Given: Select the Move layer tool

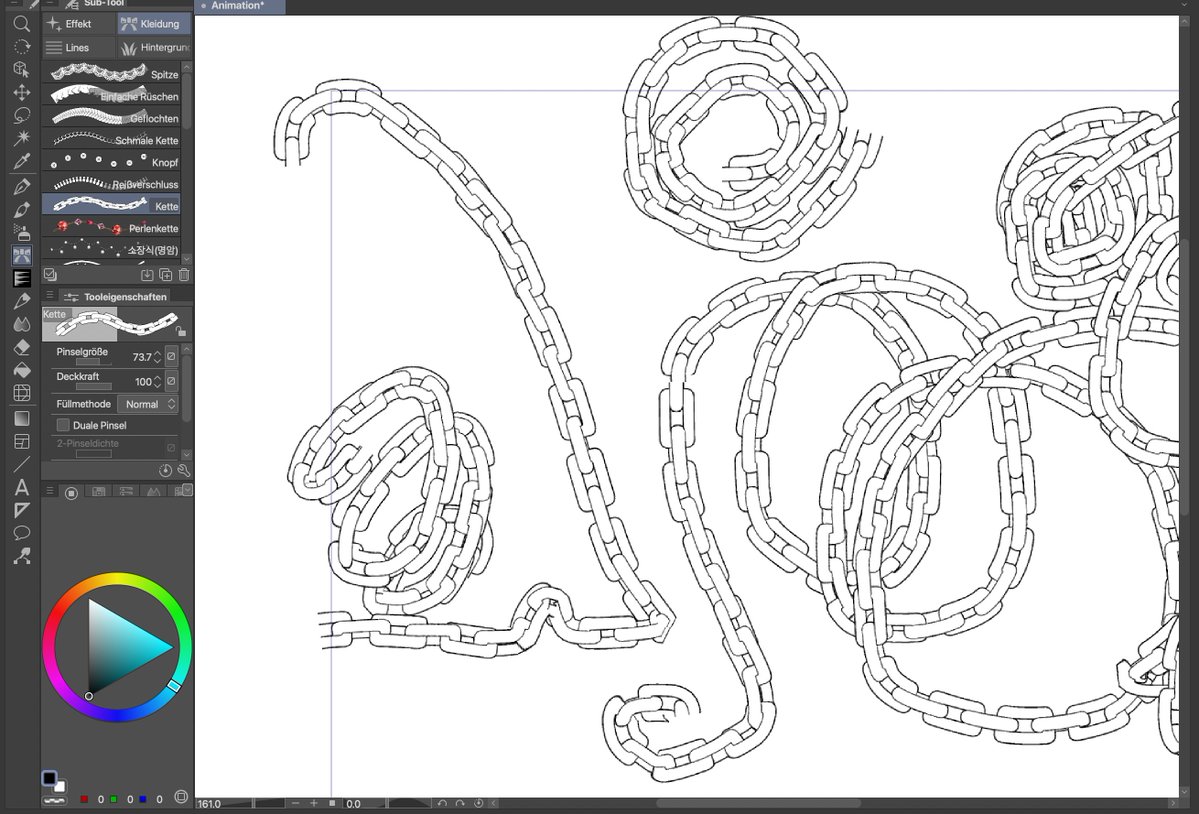Looking at the screenshot, I should [x=21, y=92].
